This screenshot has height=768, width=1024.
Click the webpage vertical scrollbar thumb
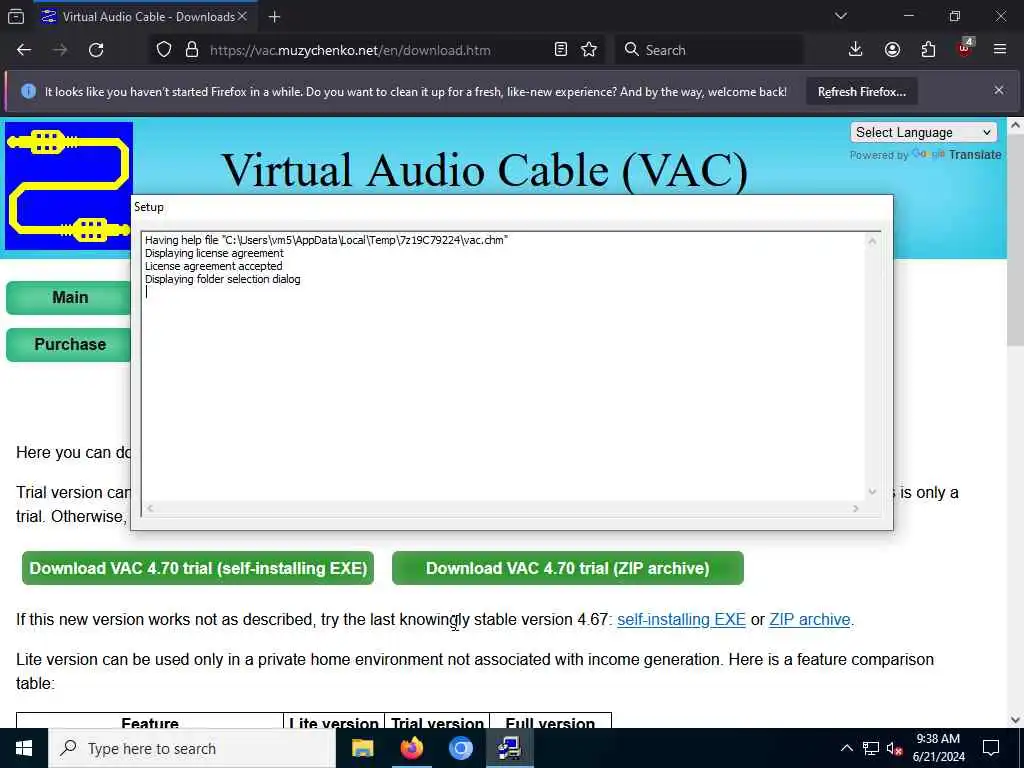pos(1016,240)
